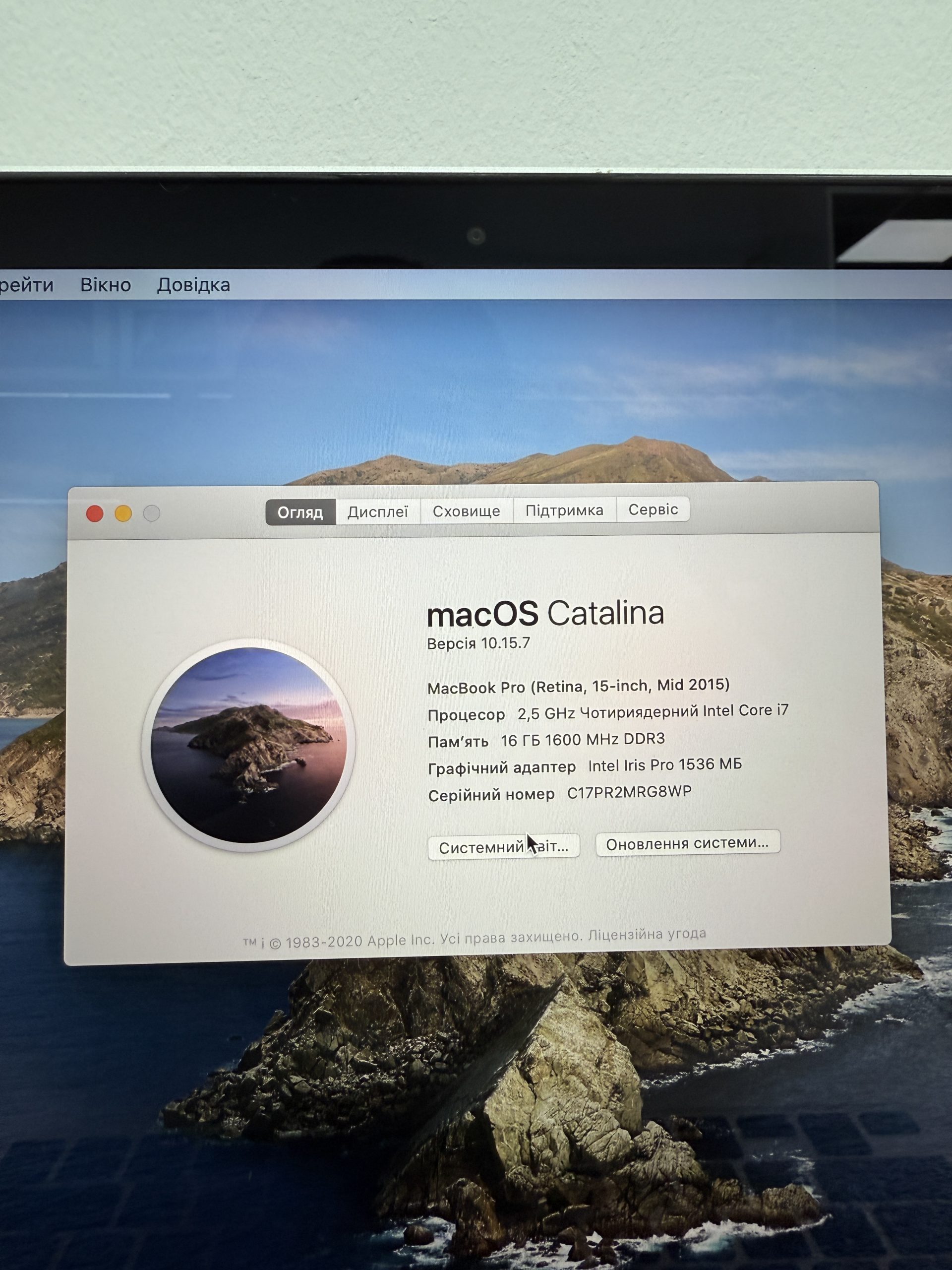The height and width of the screenshot is (1270, 952).
Task: Close the About This Mac window
Action: [95, 513]
